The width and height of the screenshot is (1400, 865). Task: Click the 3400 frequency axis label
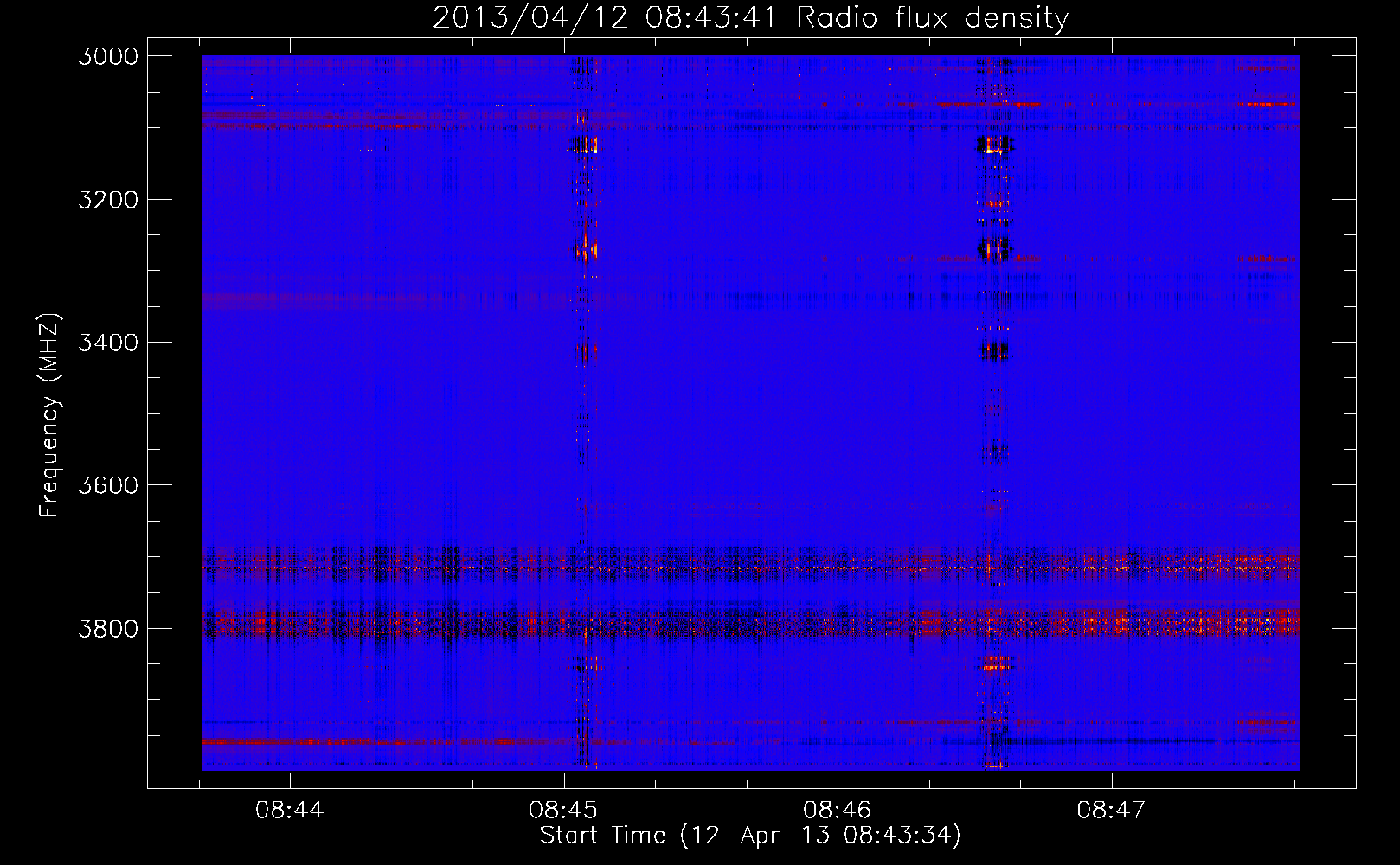(108, 343)
